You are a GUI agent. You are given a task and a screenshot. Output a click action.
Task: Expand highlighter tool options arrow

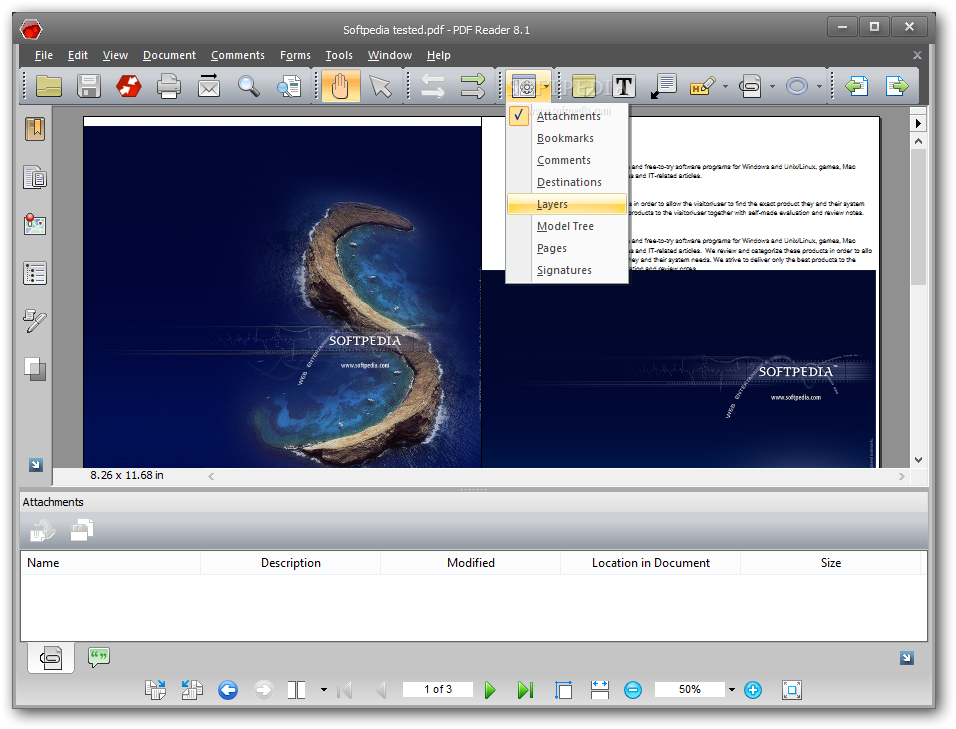pyautogui.click(x=725, y=86)
